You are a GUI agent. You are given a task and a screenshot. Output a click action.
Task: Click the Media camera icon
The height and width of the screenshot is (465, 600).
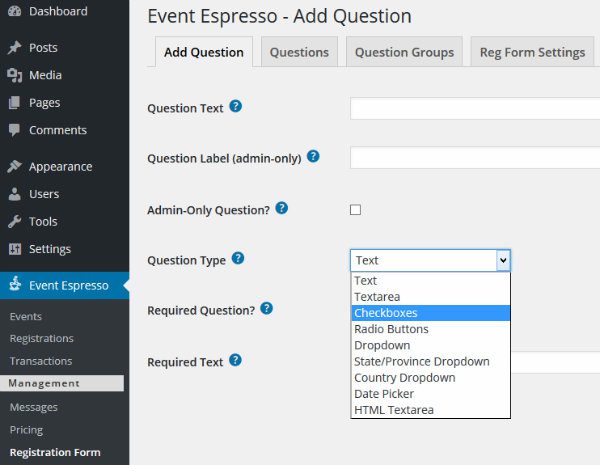click(15, 75)
